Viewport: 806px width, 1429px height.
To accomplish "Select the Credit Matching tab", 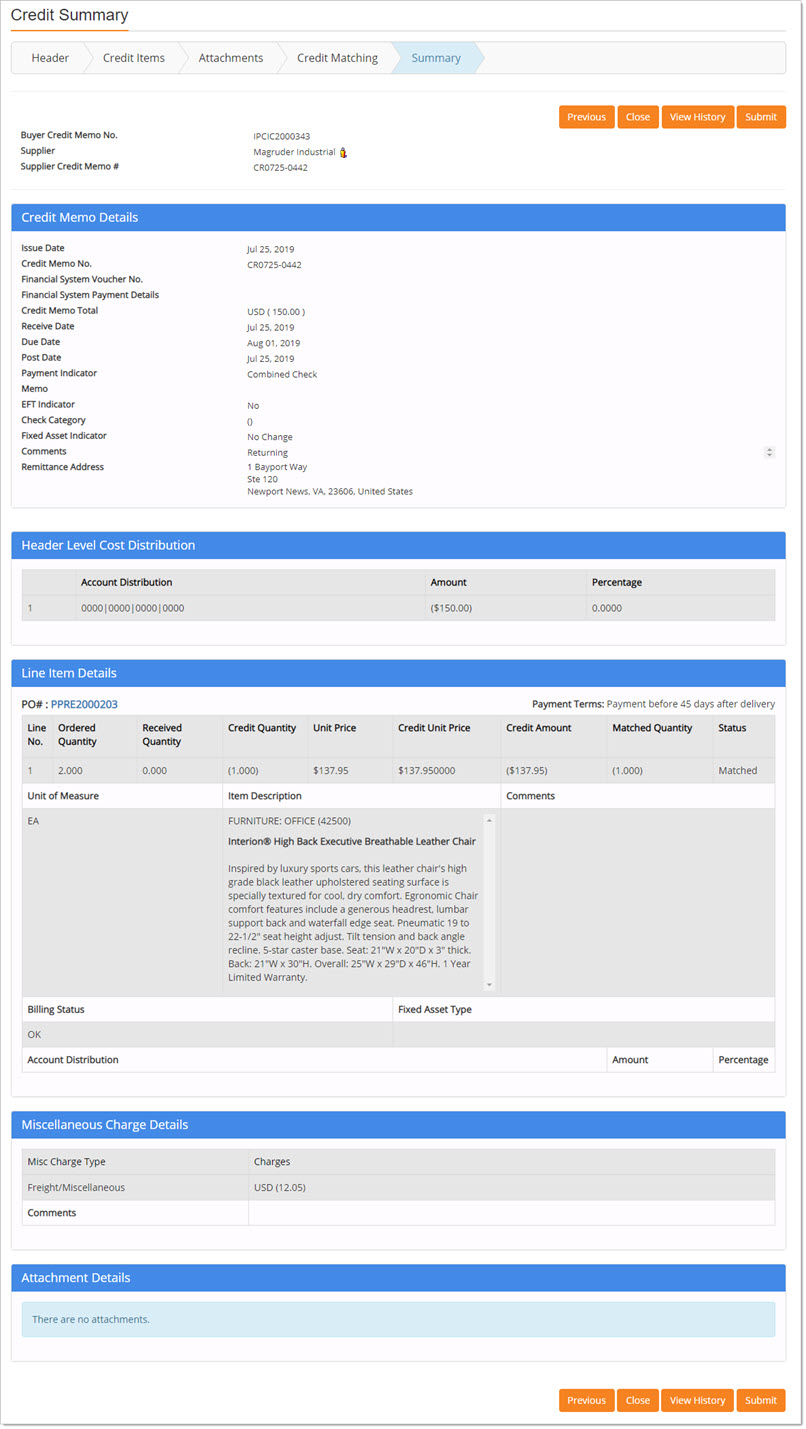I will (337, 57).
